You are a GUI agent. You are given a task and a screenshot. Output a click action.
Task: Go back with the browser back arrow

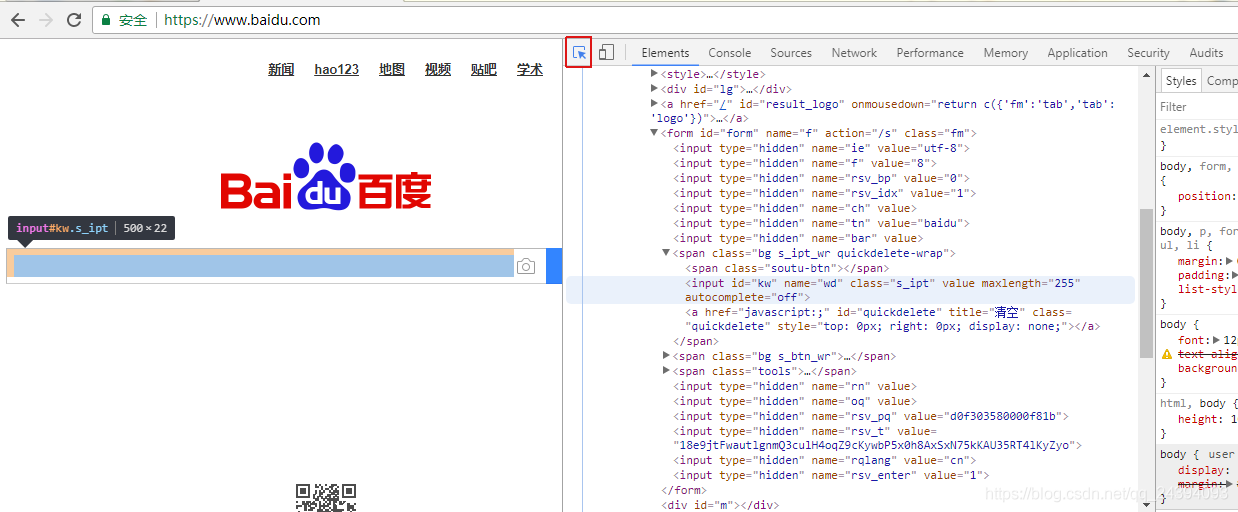[x=18, y=20]
